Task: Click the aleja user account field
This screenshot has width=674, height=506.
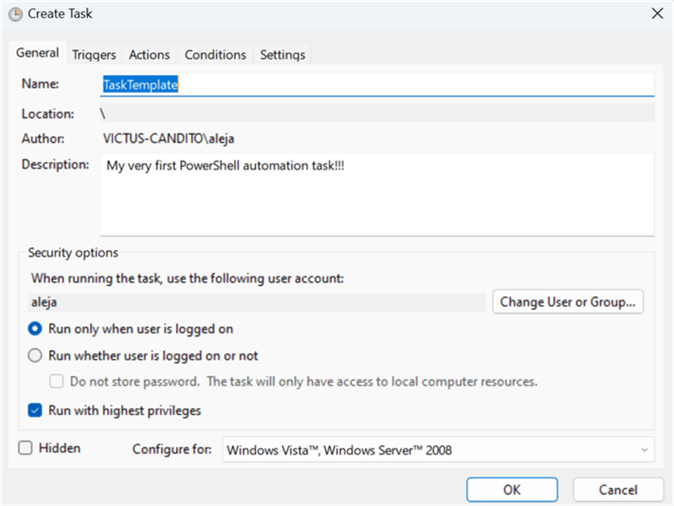Action: click(x=256, y=301)
